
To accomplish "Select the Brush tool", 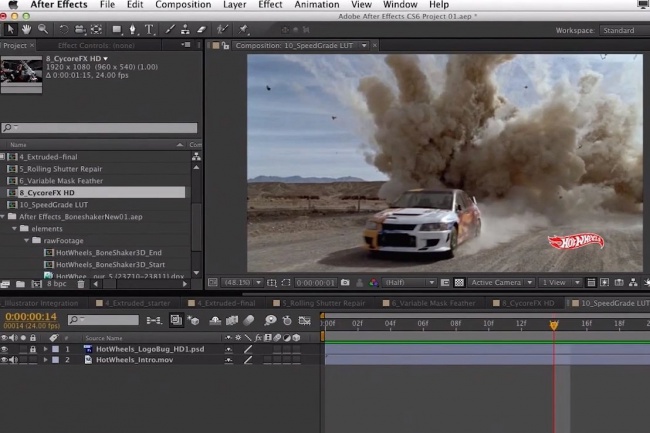I will tap(170, 29).
